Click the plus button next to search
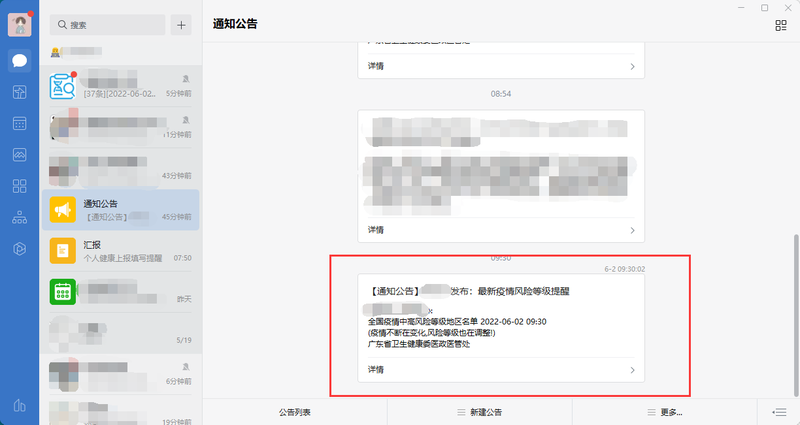800x425 pixels. click(181, 25)
